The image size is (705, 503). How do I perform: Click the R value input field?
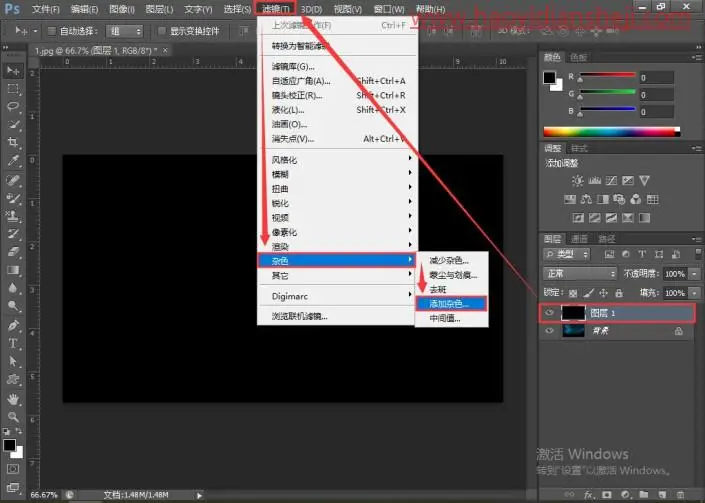coord(656,78)
